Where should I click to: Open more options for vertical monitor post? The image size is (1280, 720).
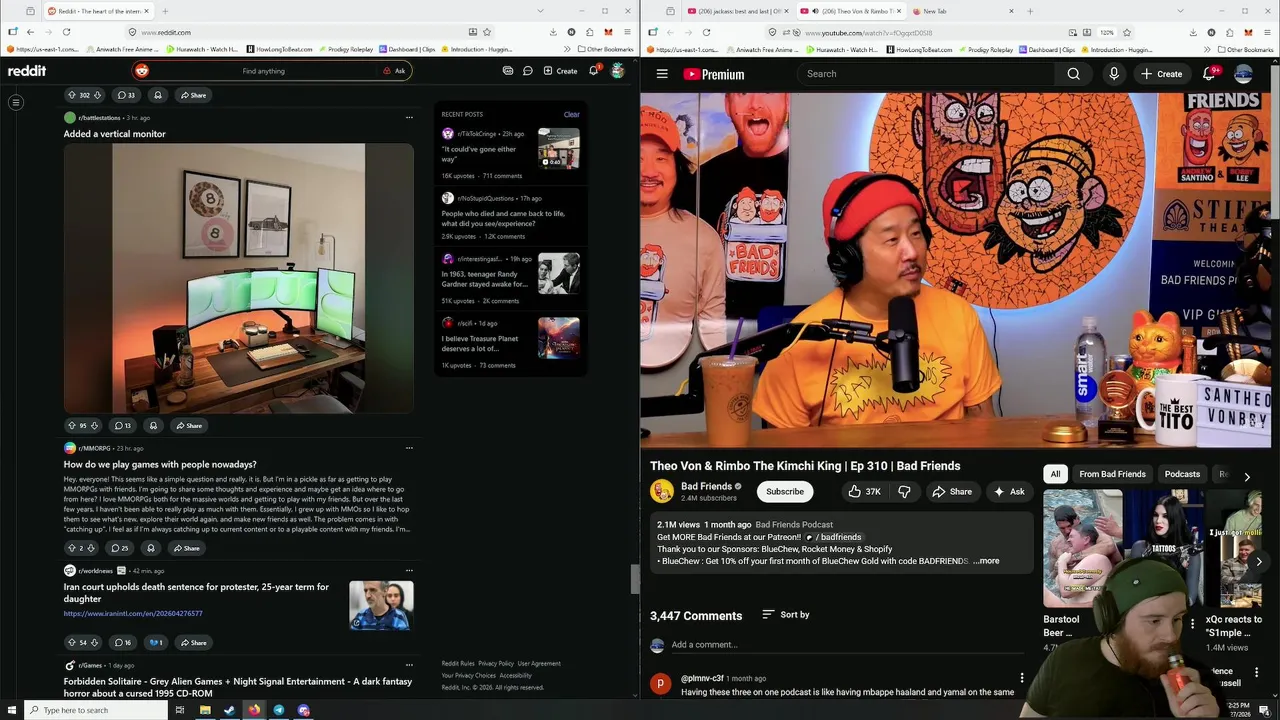tap(409, 118)
